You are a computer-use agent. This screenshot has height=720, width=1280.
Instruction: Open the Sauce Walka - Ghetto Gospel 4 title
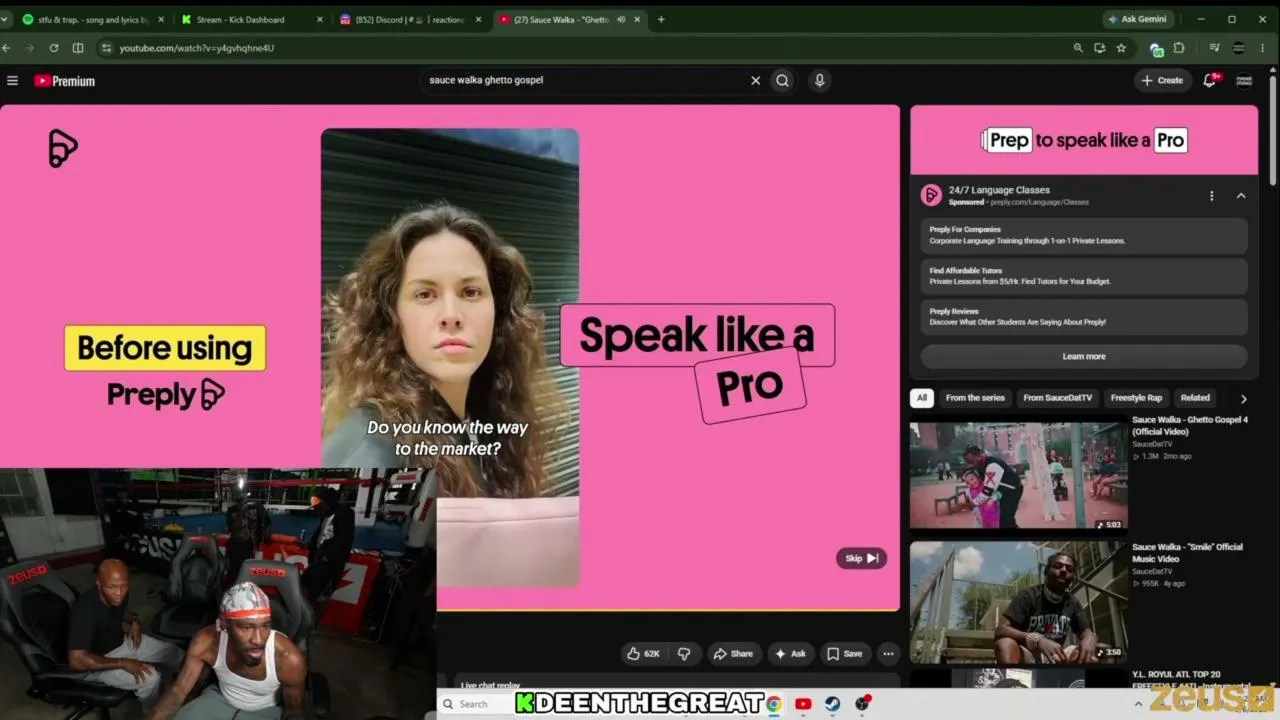[1190, 426]
